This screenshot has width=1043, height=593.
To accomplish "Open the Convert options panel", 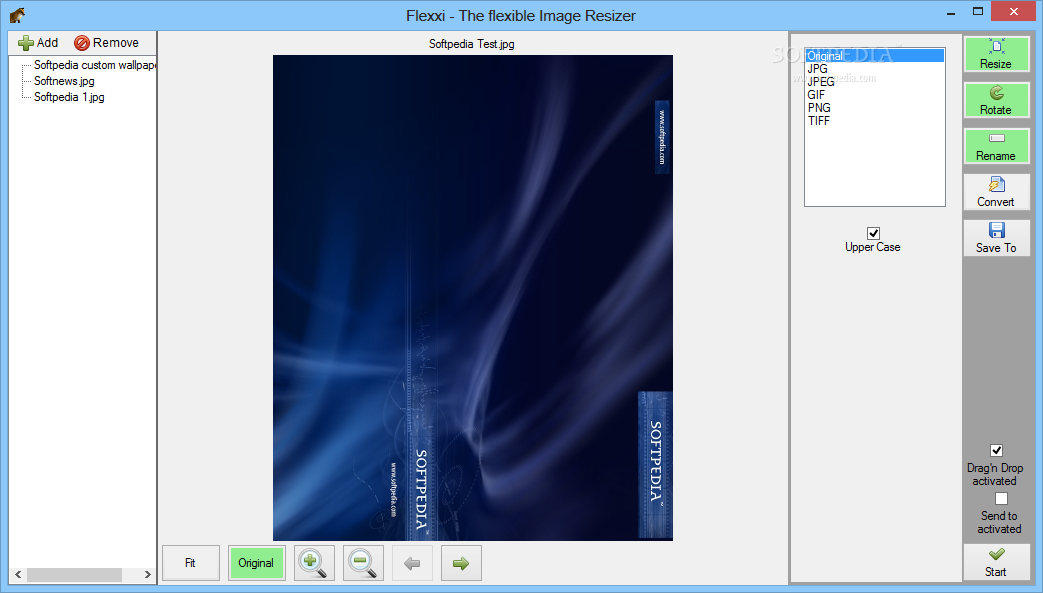I will click(996, 192).
